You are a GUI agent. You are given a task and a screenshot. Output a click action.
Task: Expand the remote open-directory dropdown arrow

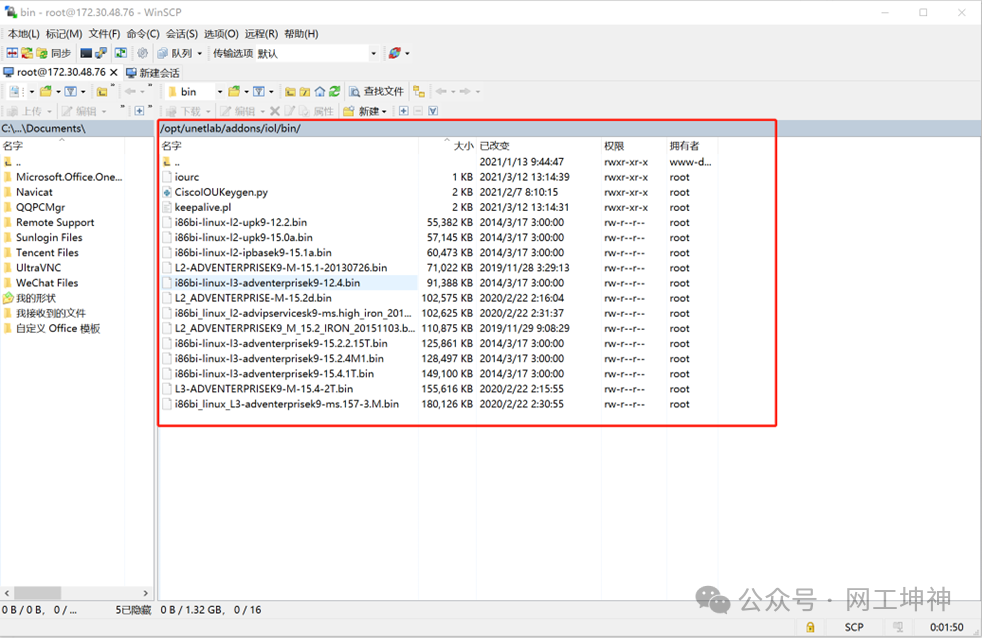[246, 92]
